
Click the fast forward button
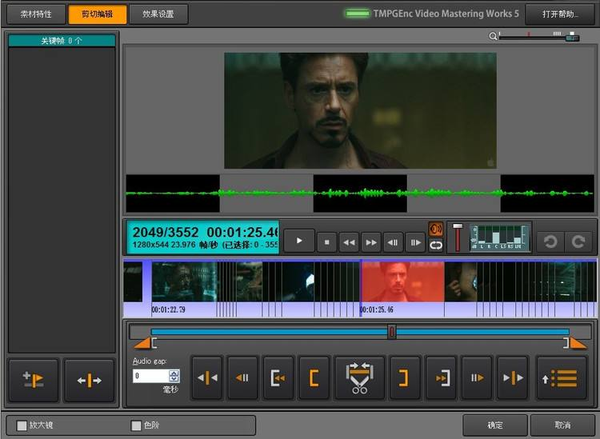pos(371,241)
